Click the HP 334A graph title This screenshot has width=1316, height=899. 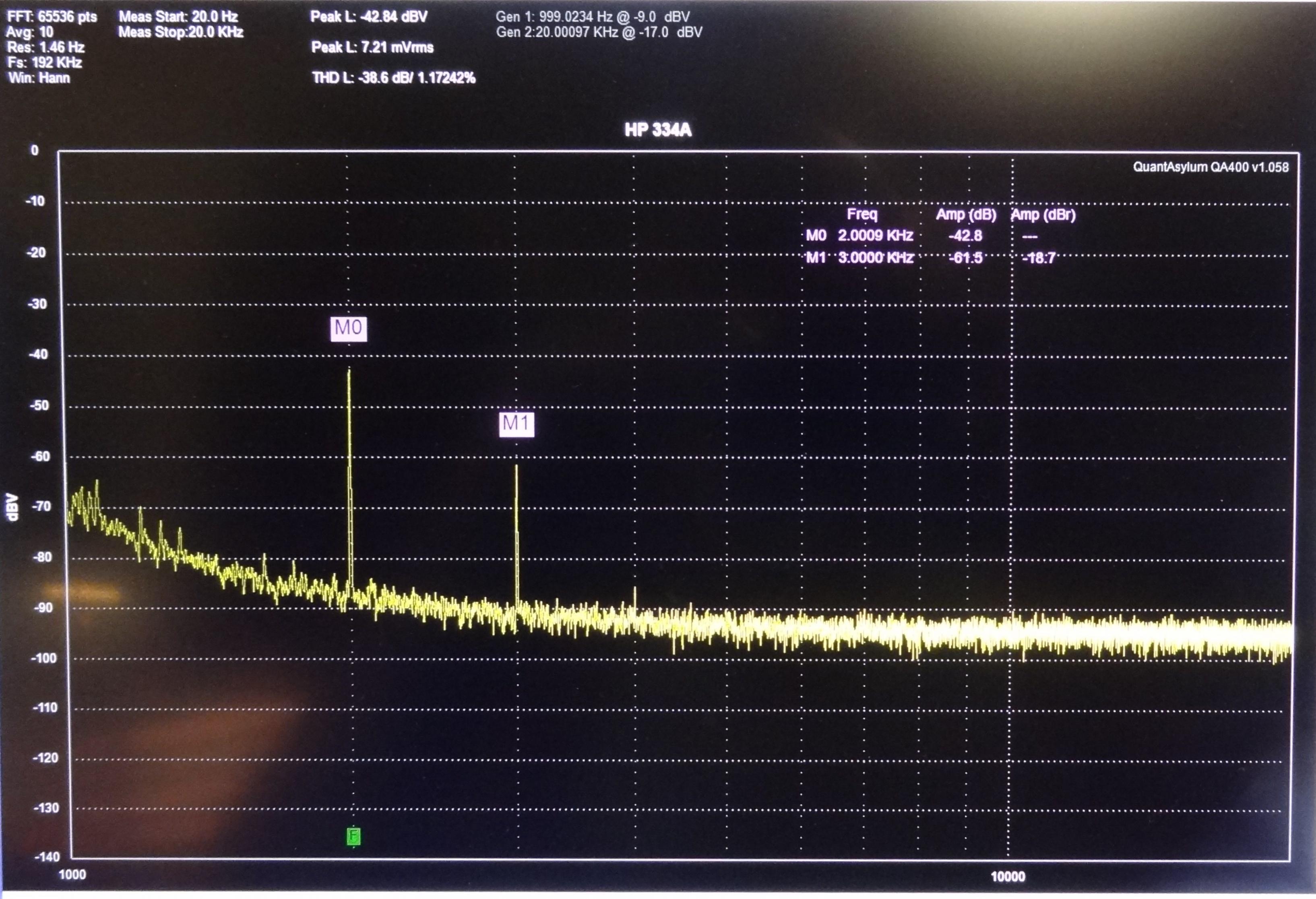[658, 130]
